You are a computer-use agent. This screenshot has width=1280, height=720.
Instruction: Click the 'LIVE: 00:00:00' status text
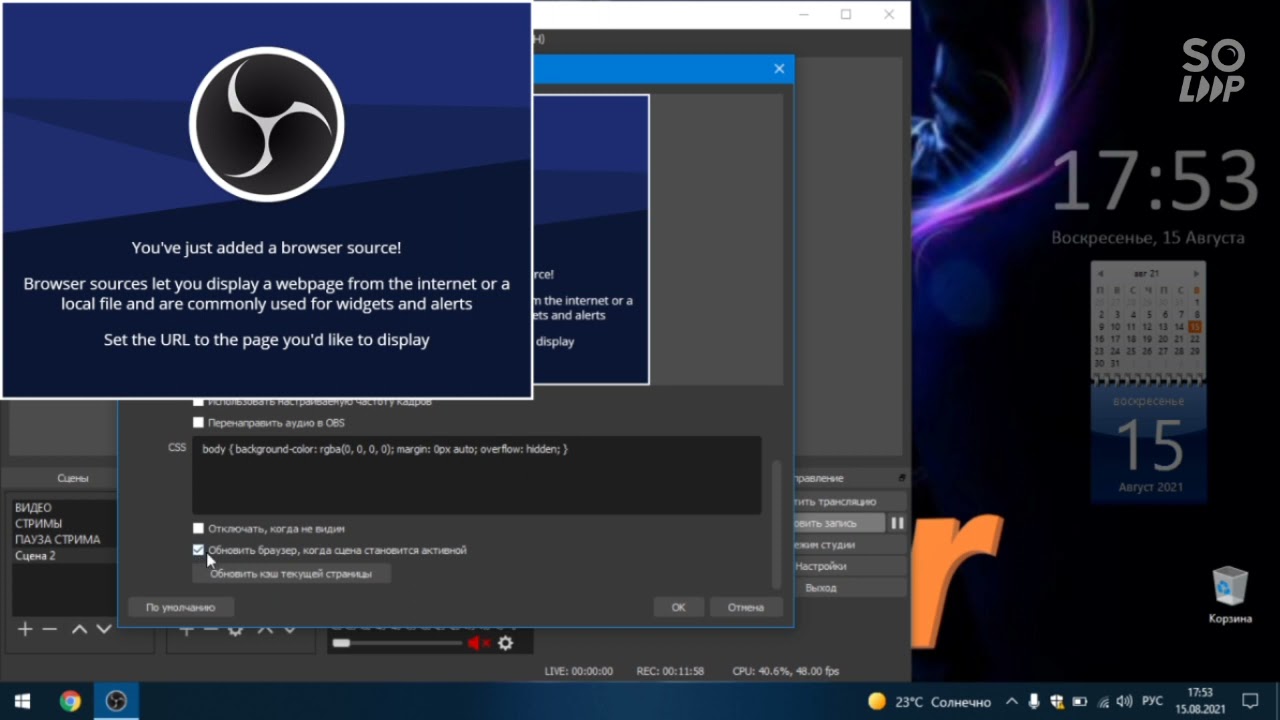tap(579, 671)
